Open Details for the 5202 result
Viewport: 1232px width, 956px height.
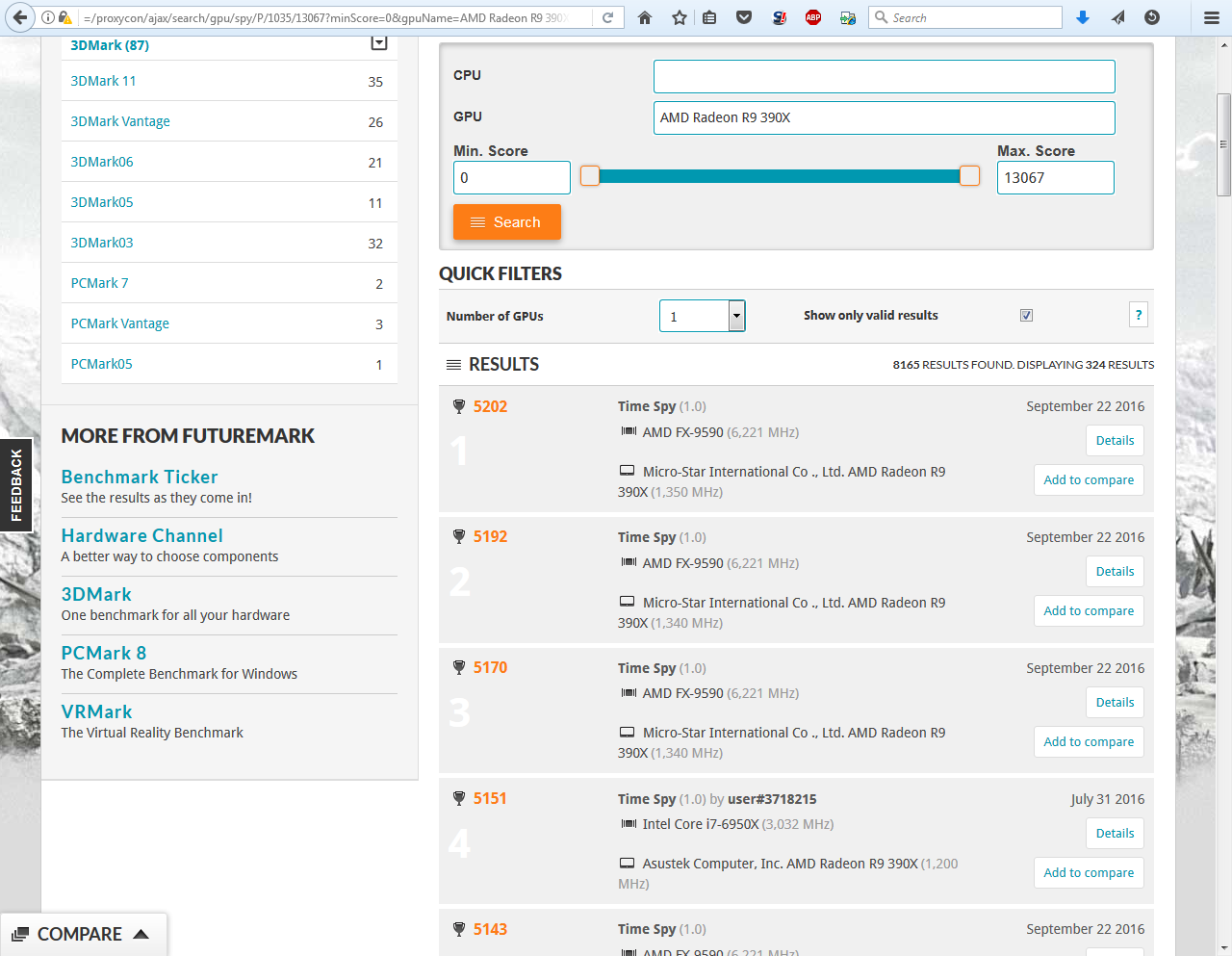[1115, 441]
